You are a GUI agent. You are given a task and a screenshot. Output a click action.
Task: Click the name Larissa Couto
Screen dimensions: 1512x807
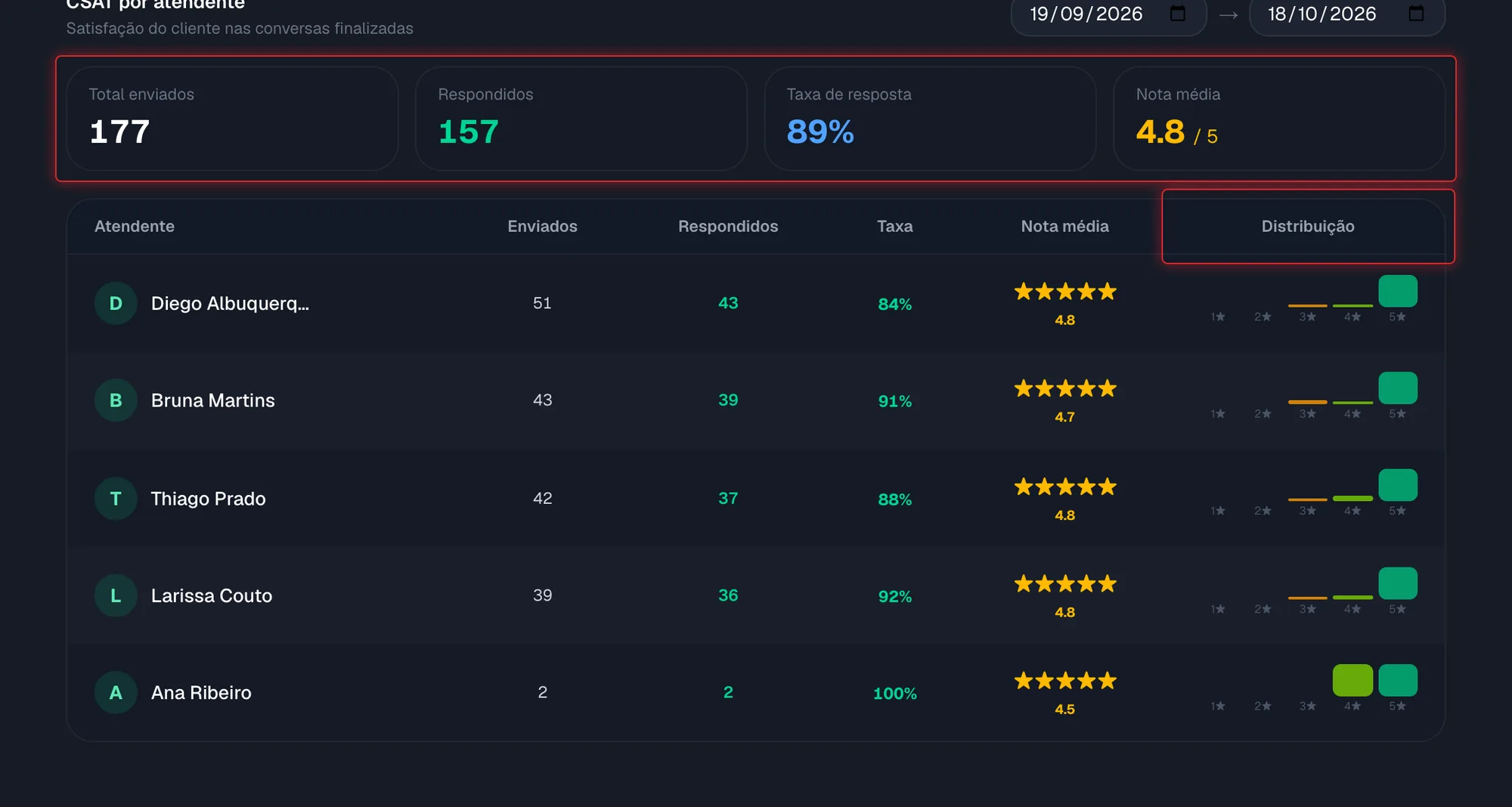[212, 595]
